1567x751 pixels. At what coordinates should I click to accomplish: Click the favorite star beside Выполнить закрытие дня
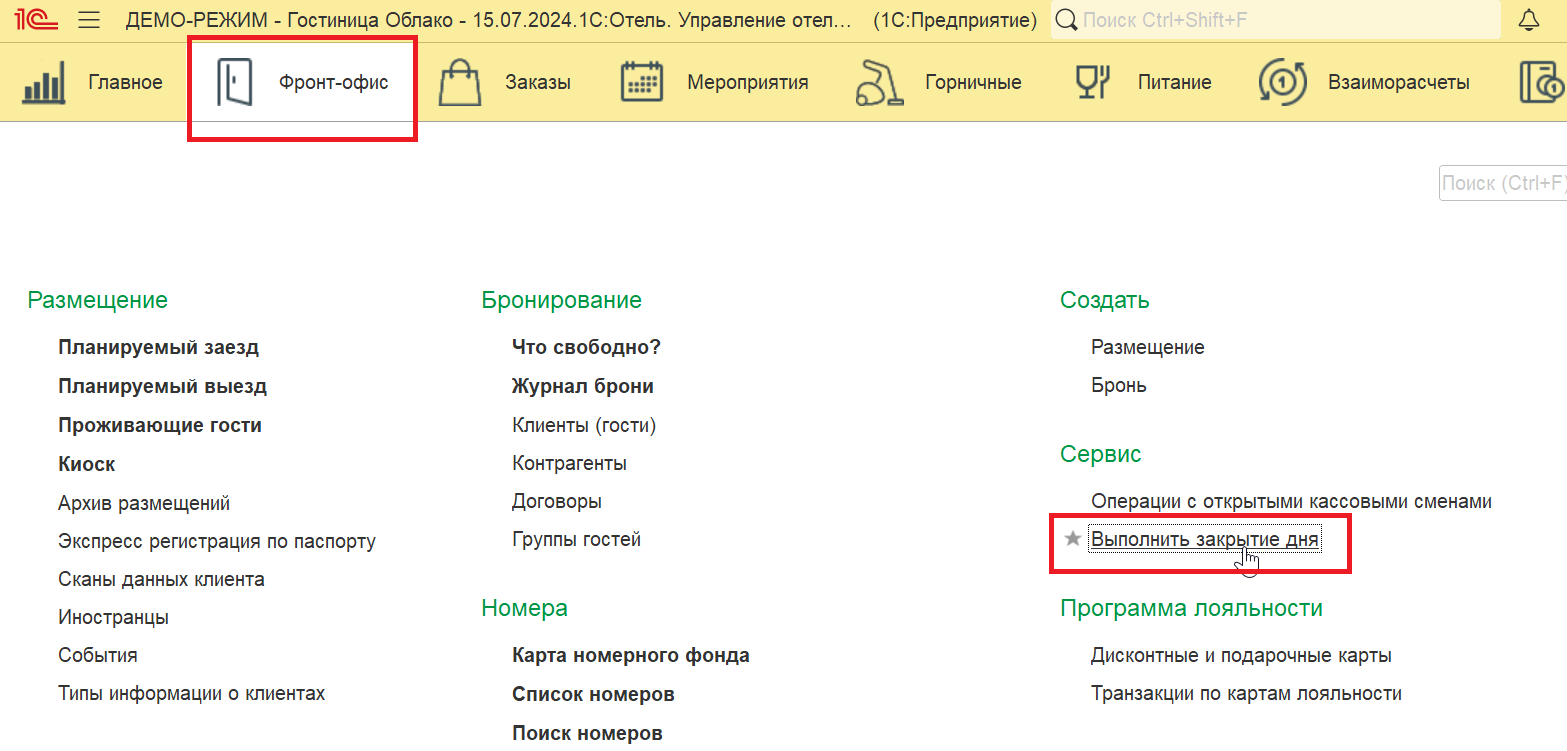[1073, 540]
